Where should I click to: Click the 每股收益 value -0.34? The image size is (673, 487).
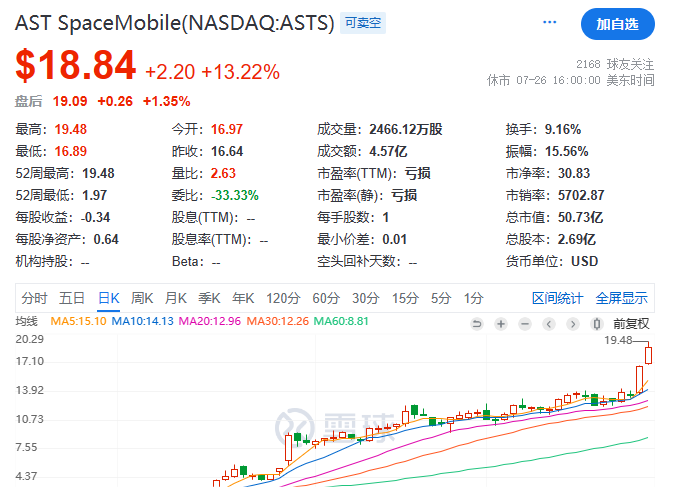(x=95, y=218)
